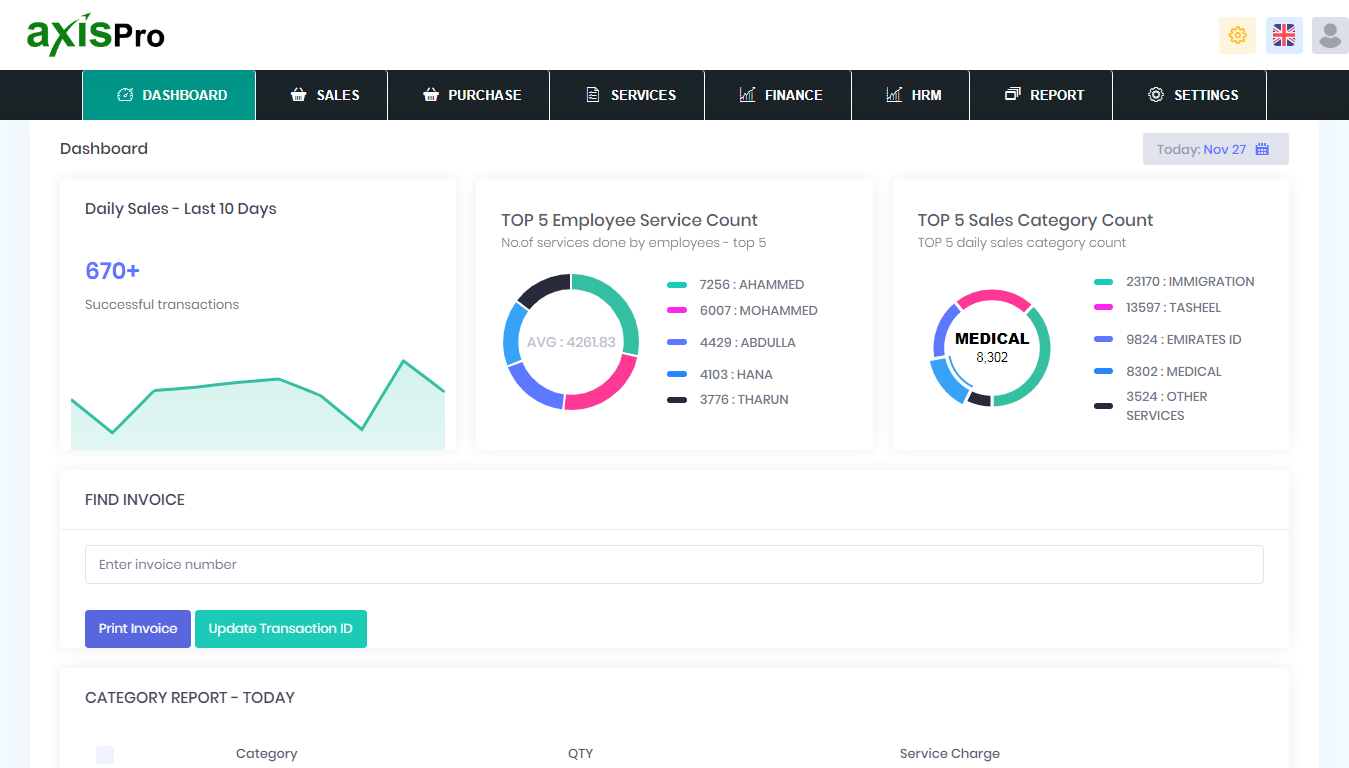Click the Dashboard speedometer icon
Image resolution: width=1349 pixels, height=768 pixels.
coord(125,95)
